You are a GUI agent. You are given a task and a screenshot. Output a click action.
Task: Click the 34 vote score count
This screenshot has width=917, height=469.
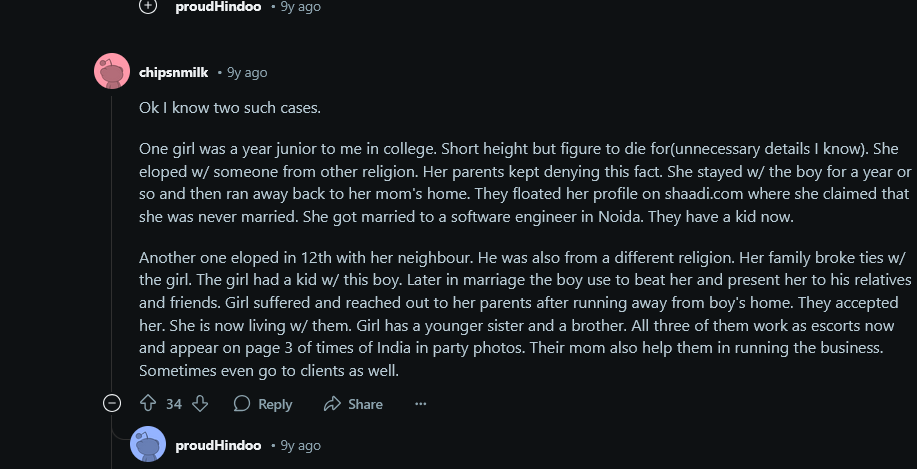tap(174, 404)
